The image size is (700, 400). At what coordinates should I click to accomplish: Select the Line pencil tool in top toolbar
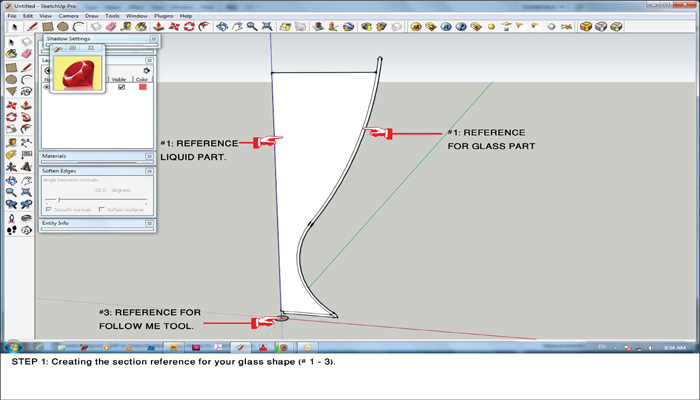[x=31, y=27]
